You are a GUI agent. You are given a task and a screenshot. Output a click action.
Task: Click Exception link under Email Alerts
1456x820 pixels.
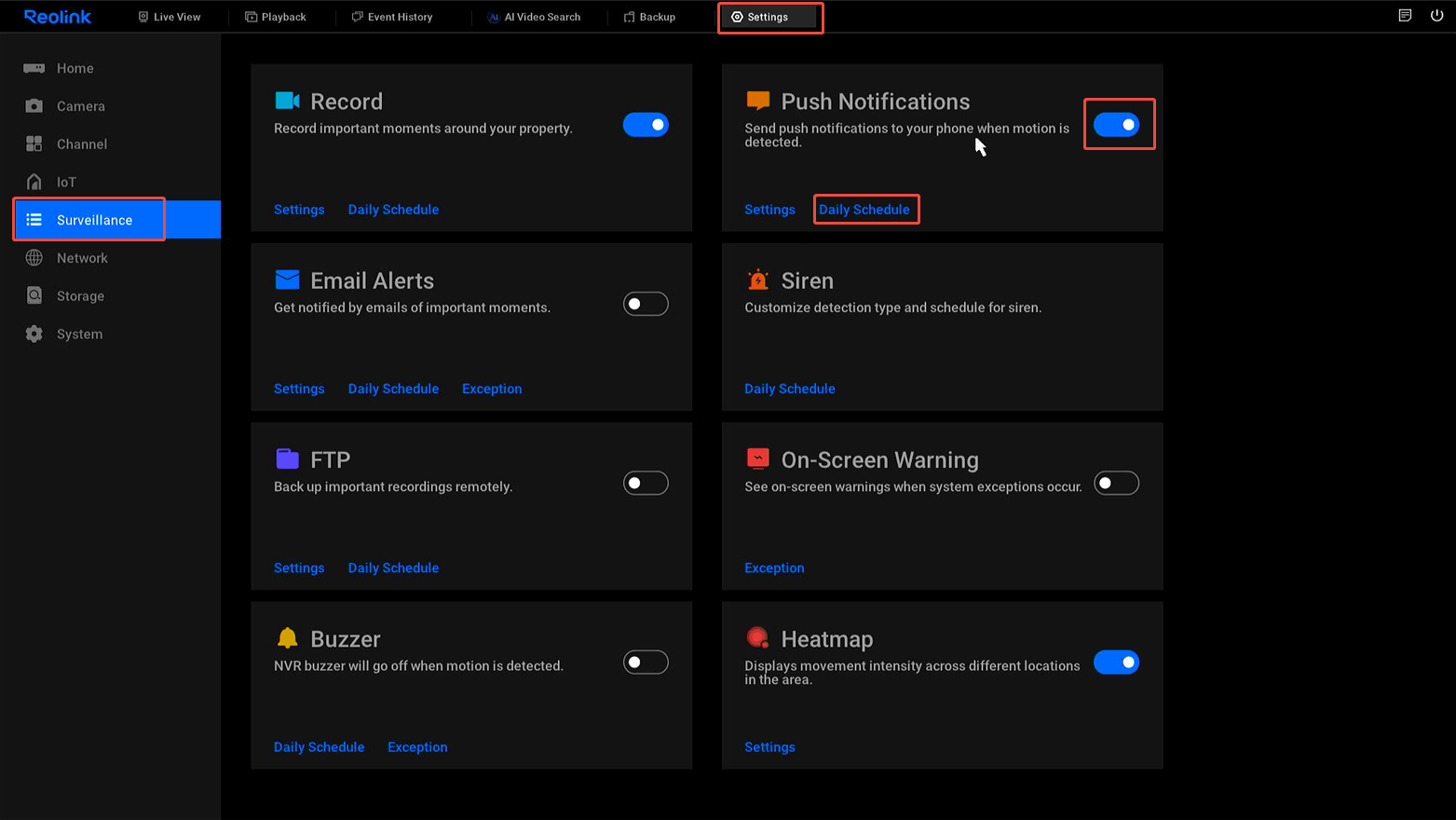pos(492,389)
